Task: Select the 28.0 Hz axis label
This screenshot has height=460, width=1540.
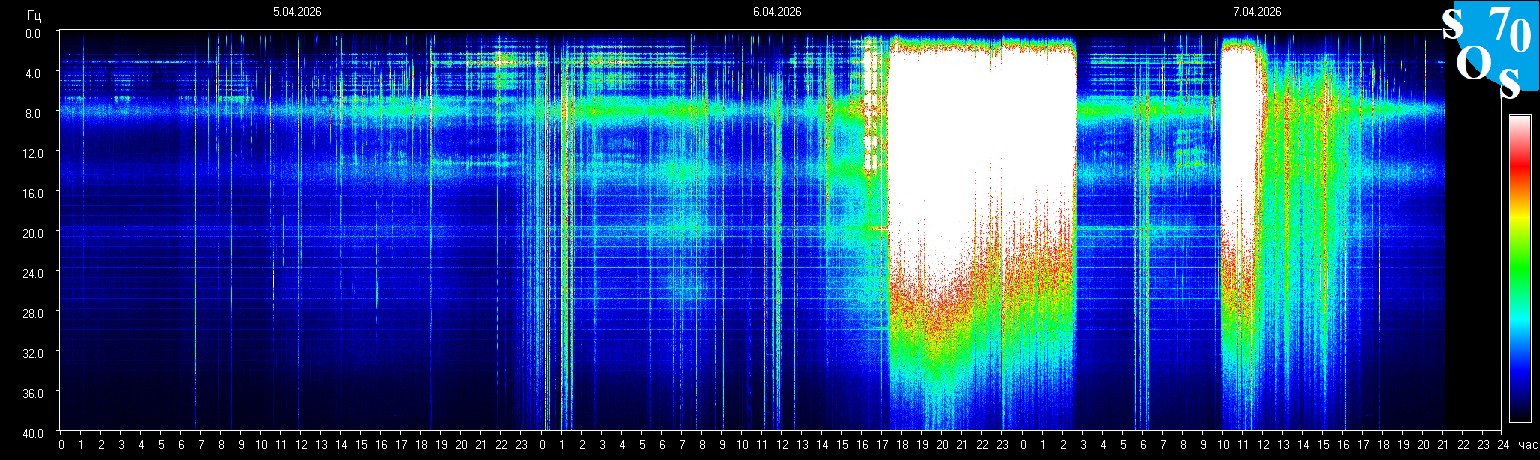Action: [35, 312]
